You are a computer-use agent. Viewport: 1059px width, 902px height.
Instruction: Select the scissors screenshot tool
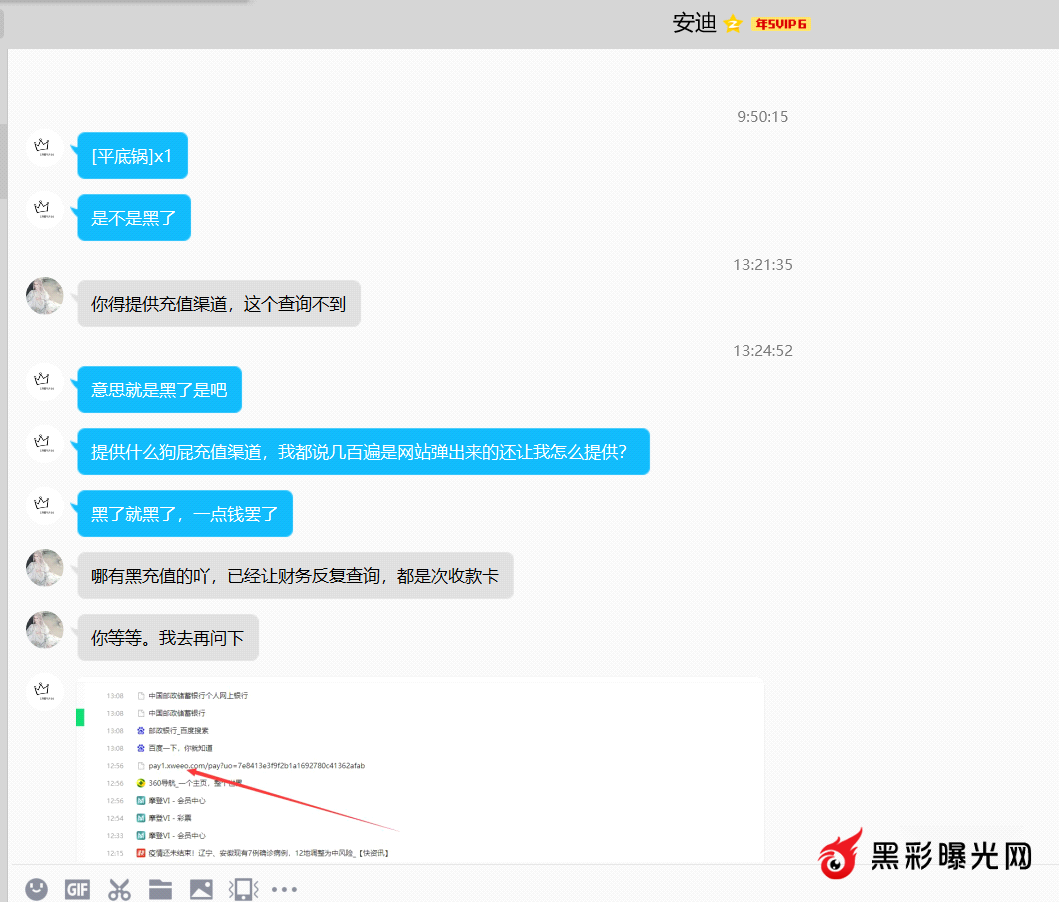[x=120, y=888]
